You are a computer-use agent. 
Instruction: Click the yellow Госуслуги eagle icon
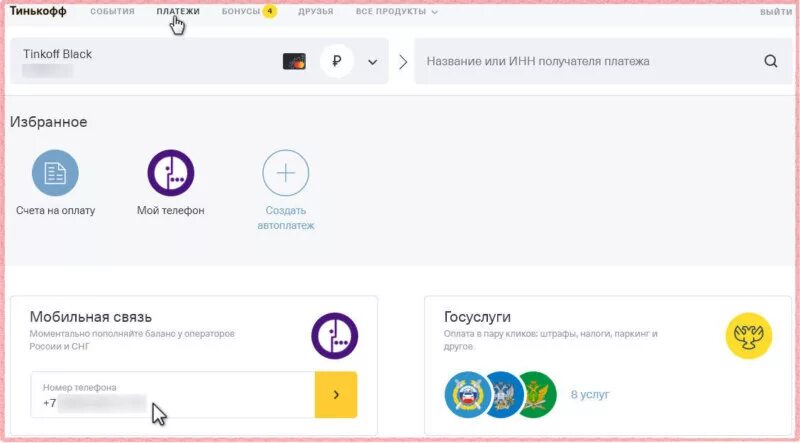click(749, 336)
